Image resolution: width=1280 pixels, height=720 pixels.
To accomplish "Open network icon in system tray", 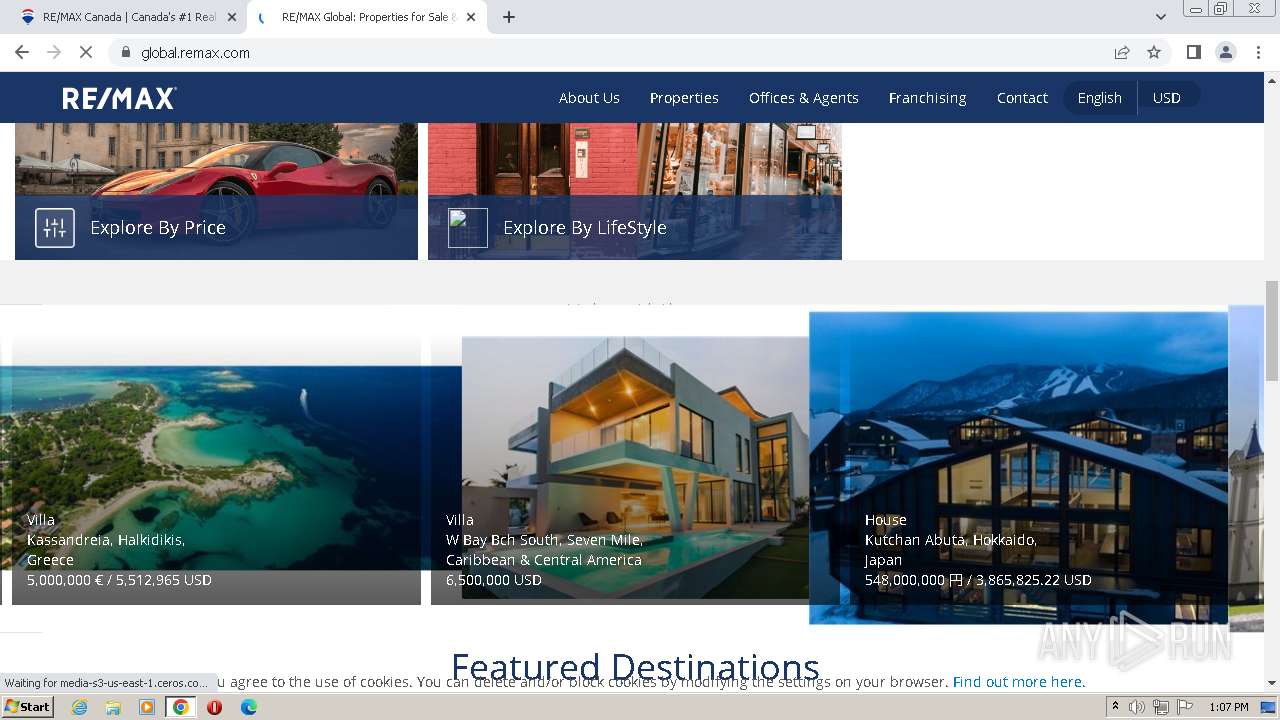I will click(1161, 707).
